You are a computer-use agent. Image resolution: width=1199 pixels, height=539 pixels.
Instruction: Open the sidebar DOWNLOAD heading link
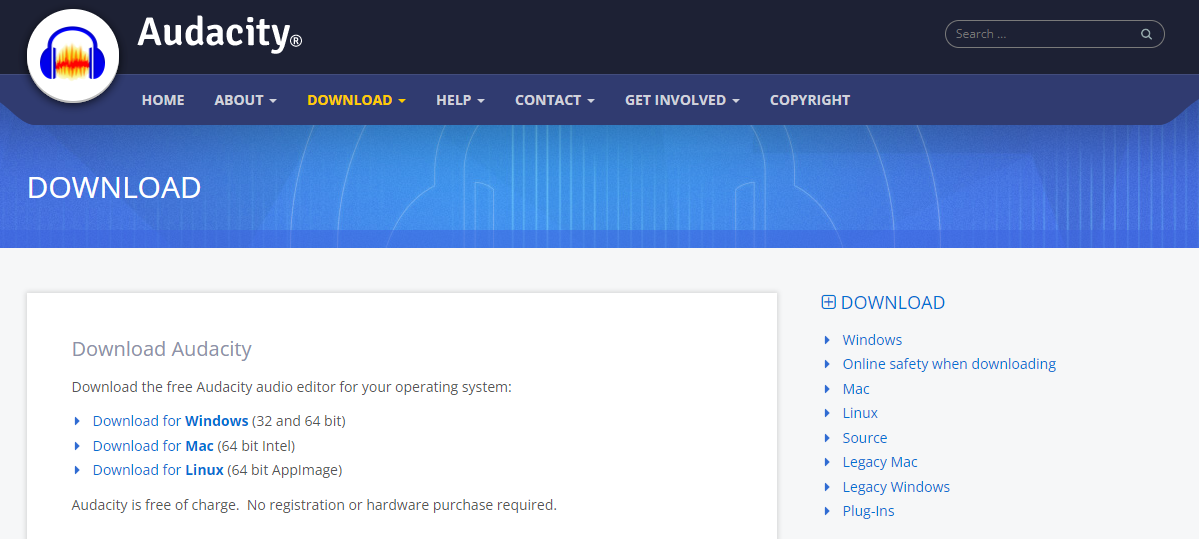click(892, 302)
